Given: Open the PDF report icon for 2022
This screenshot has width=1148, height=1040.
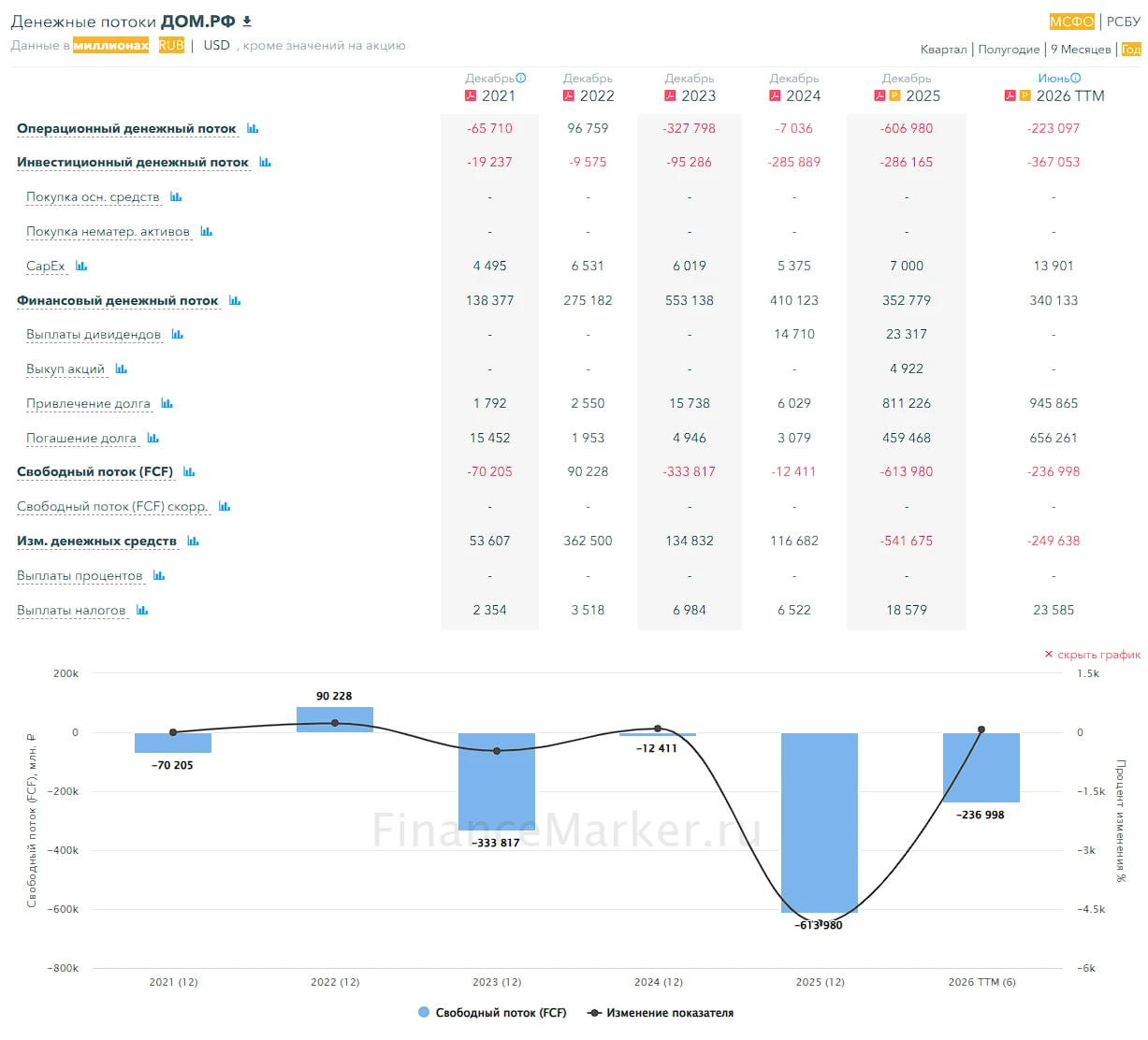Looking at the screenshot, I should click(568, 95).
